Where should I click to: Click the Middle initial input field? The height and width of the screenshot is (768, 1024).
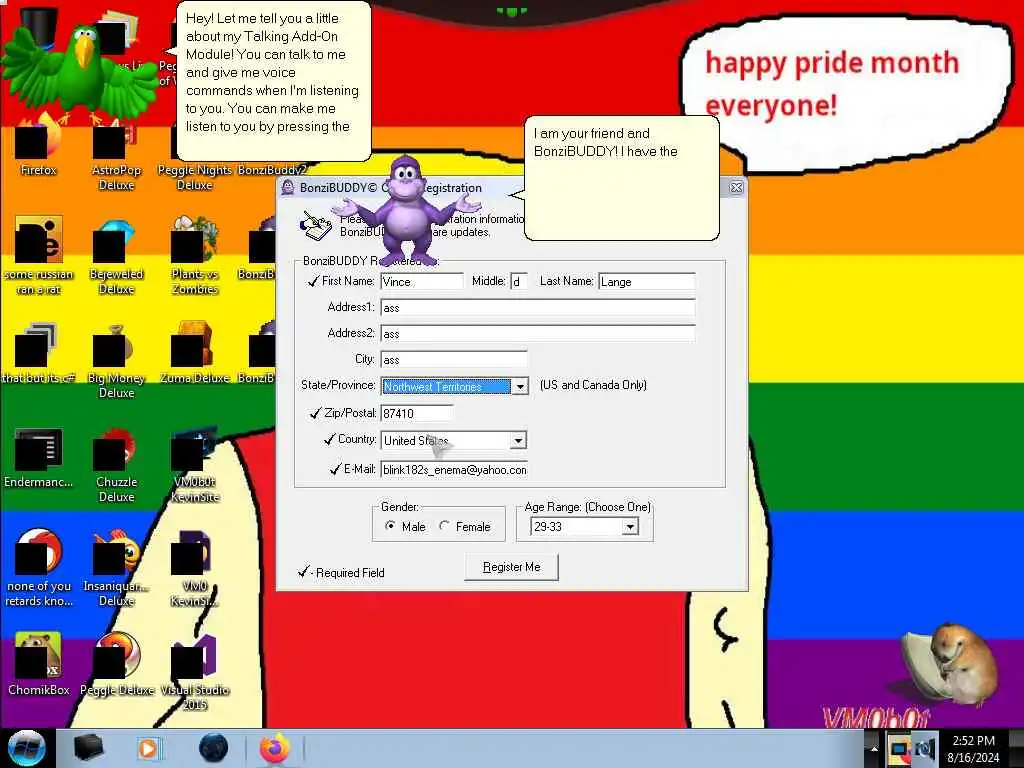click(x=519, y=281)
